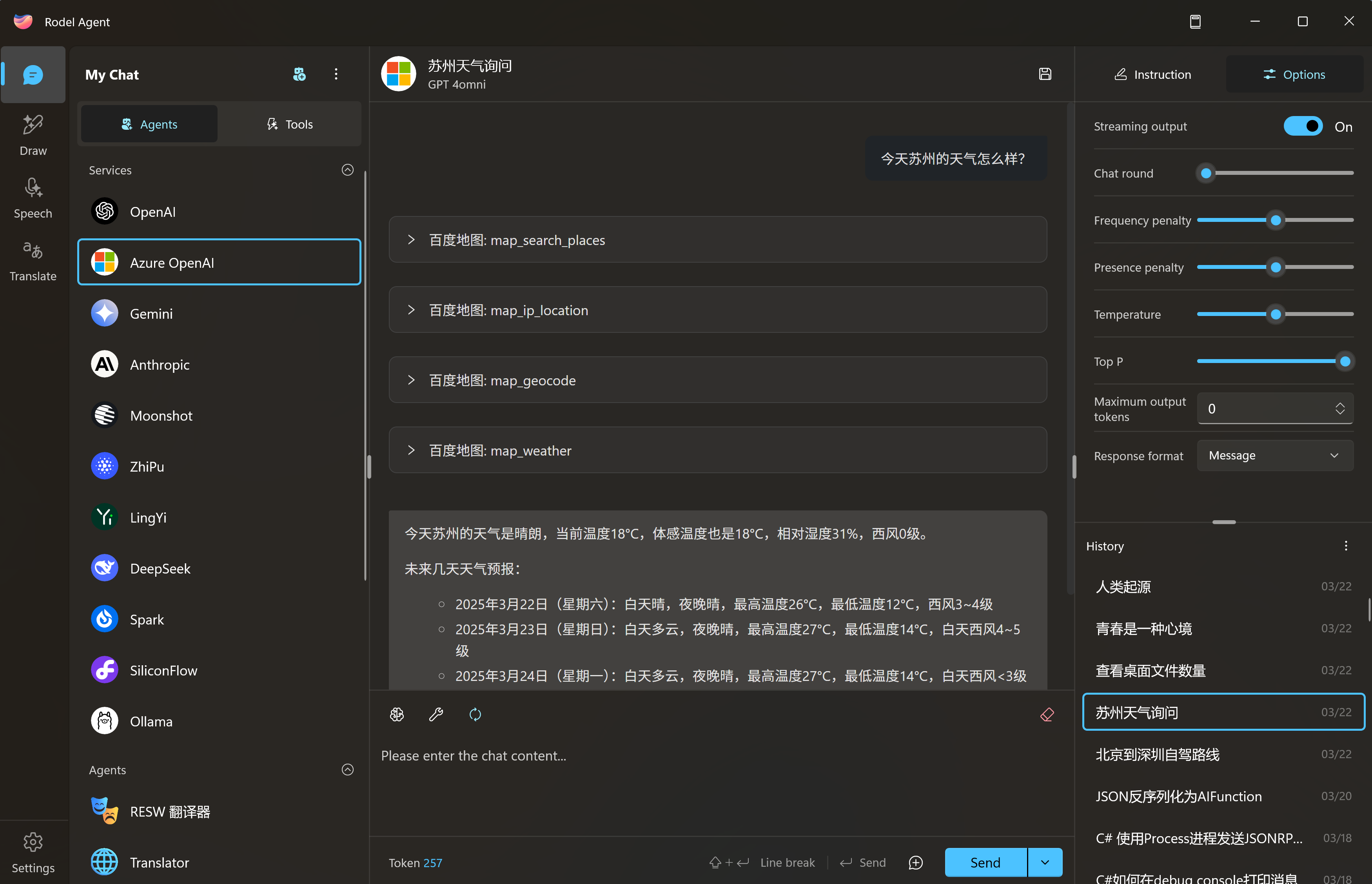Open the Send button dropdown arrow
Viewport: 1372px width, 884px height.
1045,862
